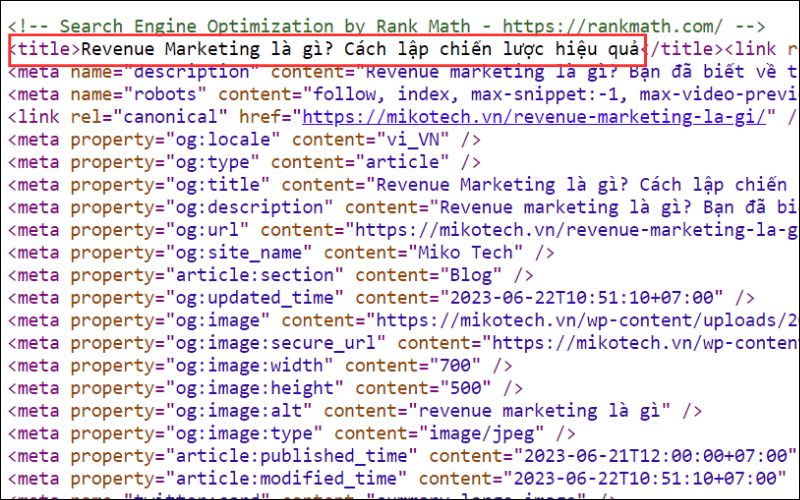Click the Rank Math SEO comment line
This screenshot has height=500, width=800.
coord(387,27)
